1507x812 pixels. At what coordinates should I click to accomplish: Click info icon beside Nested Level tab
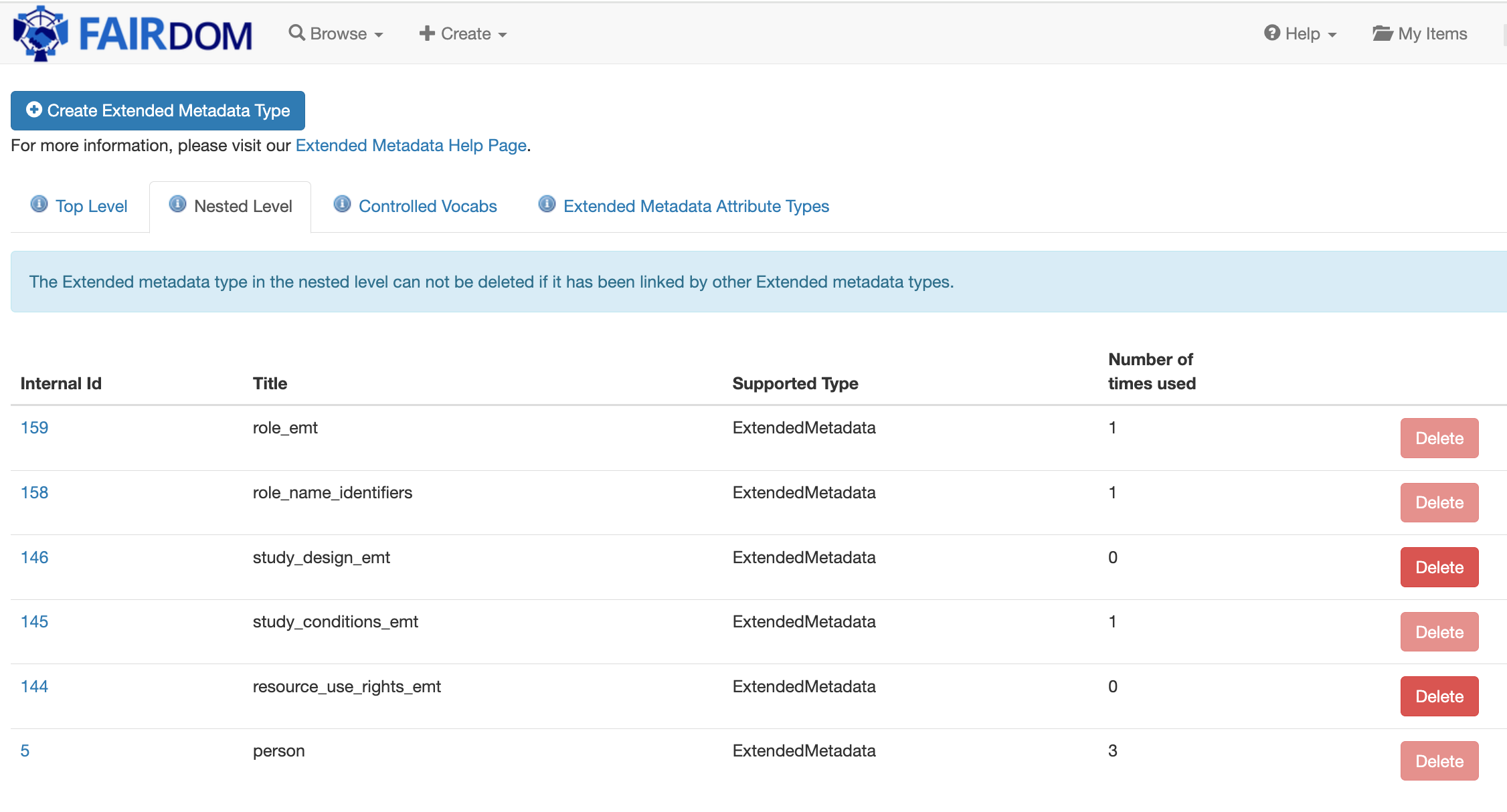(x=177, y=204)
